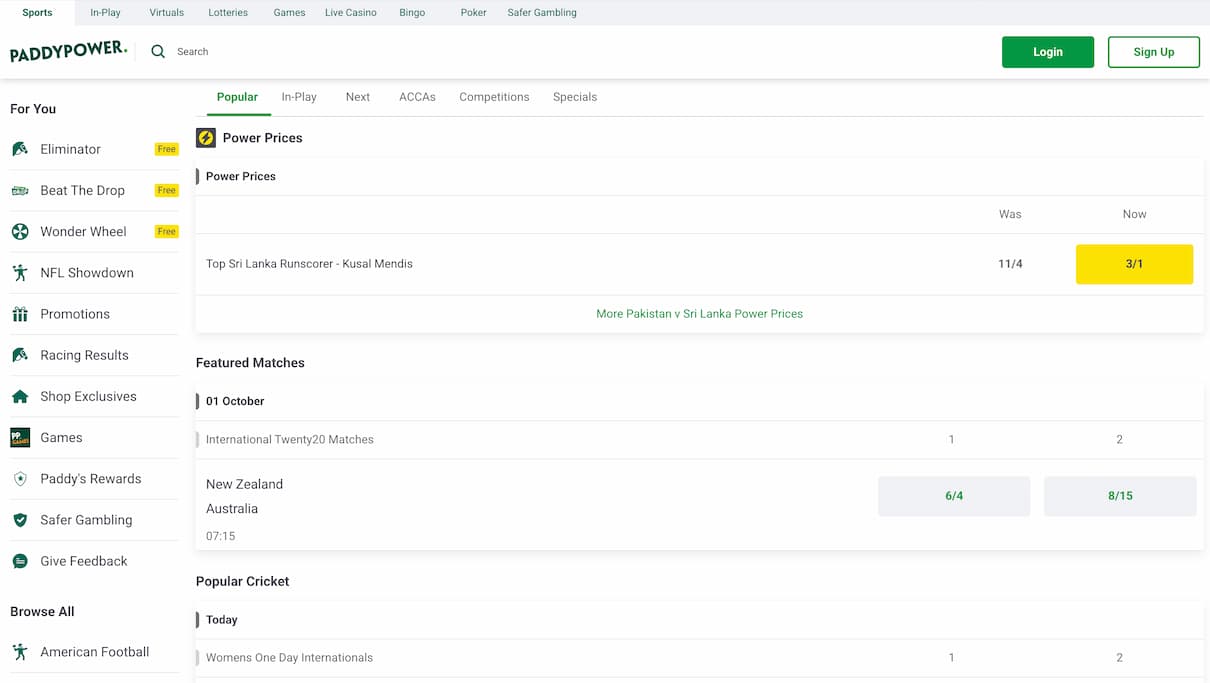Click the 01 October date header
The image size is (1210, 683).
click(x=235, y=401)
